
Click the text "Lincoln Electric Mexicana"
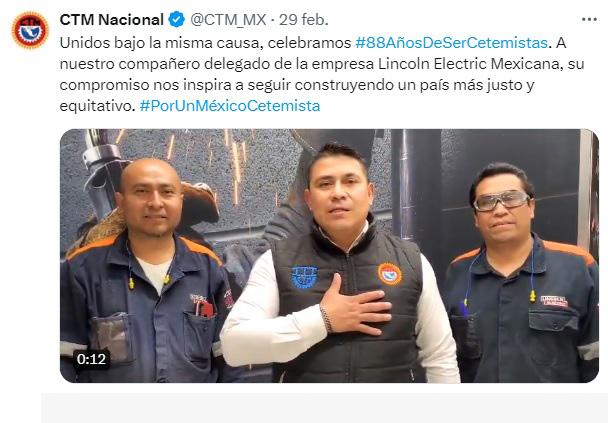pos(470,64)
